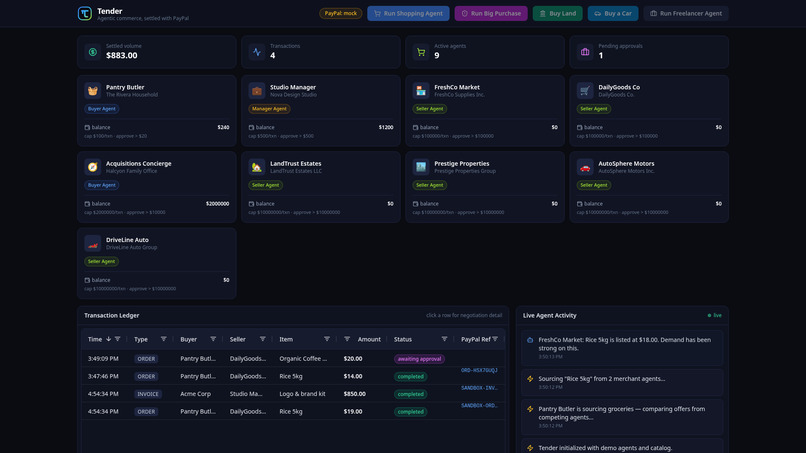Open the ORD-HSX7GUQJ PayPal reference link
Image resolution: width=806 pixels, height=453 pixels.
[479, 370]
